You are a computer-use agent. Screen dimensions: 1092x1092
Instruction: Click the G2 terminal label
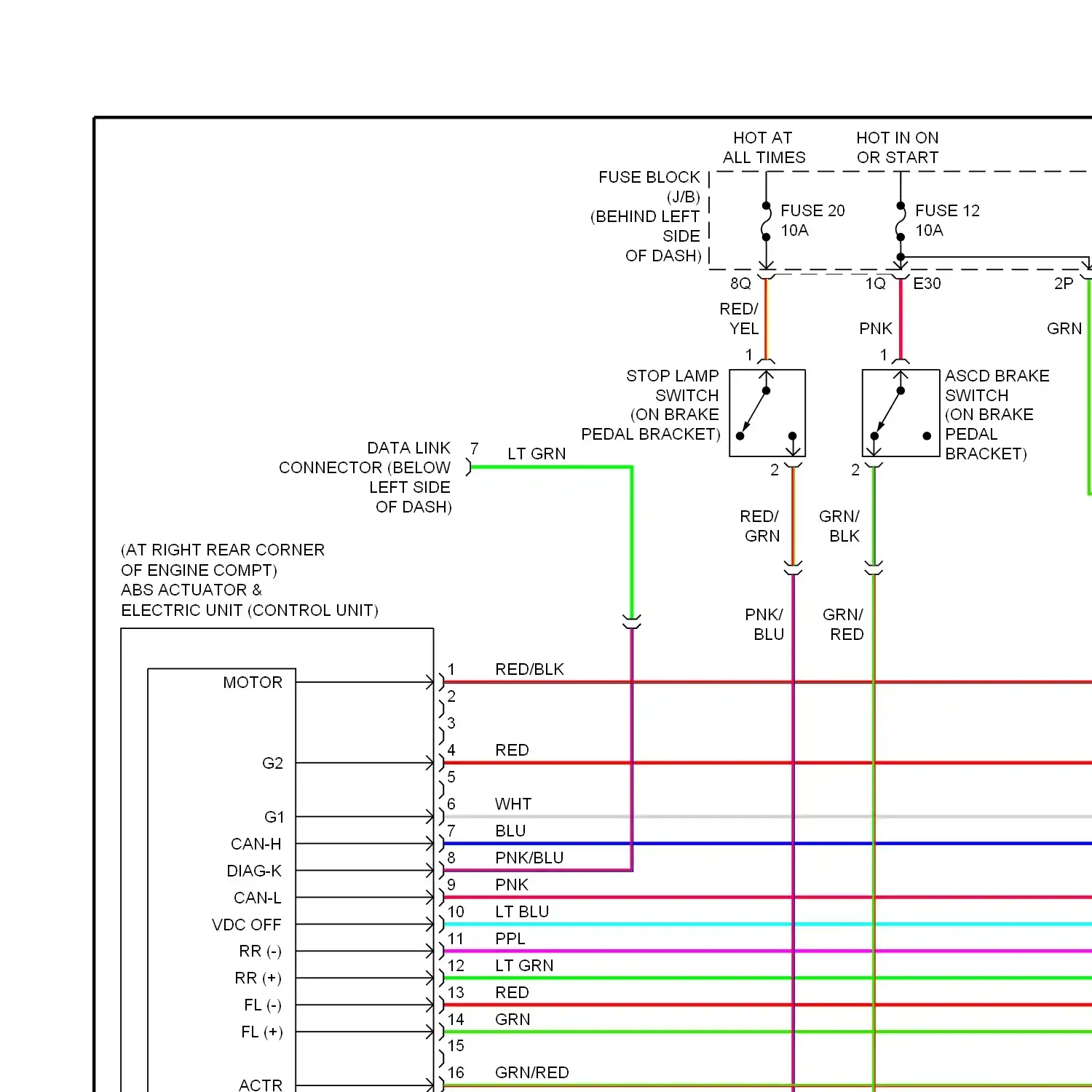[272, 764]
